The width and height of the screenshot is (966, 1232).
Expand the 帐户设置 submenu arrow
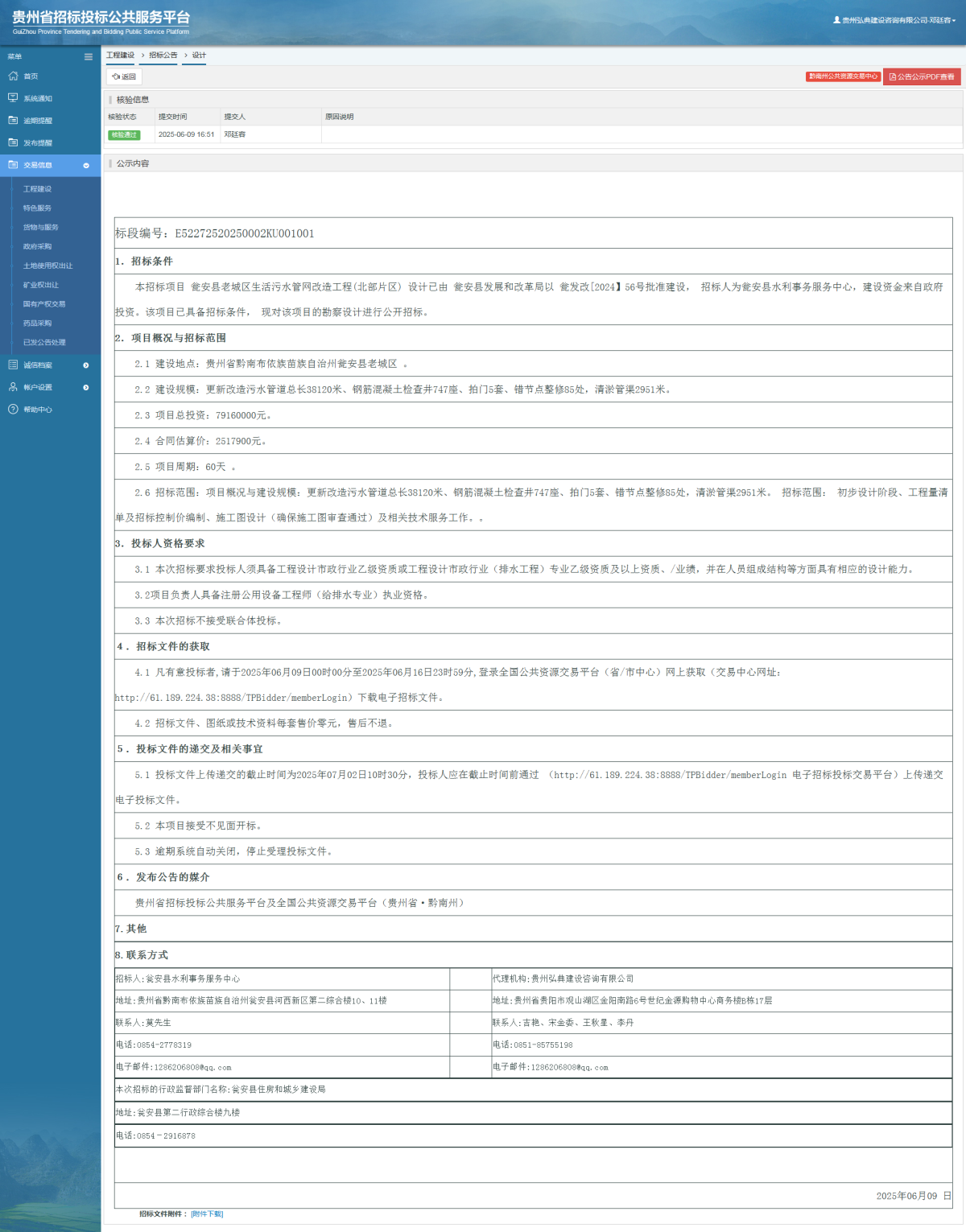click(86, 387)
